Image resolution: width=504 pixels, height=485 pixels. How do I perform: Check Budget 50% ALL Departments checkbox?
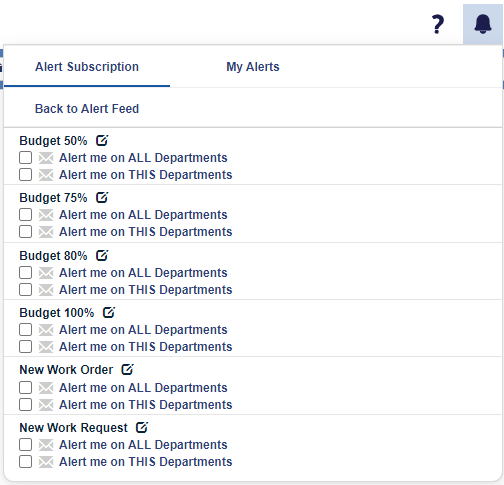click(26, 158)
